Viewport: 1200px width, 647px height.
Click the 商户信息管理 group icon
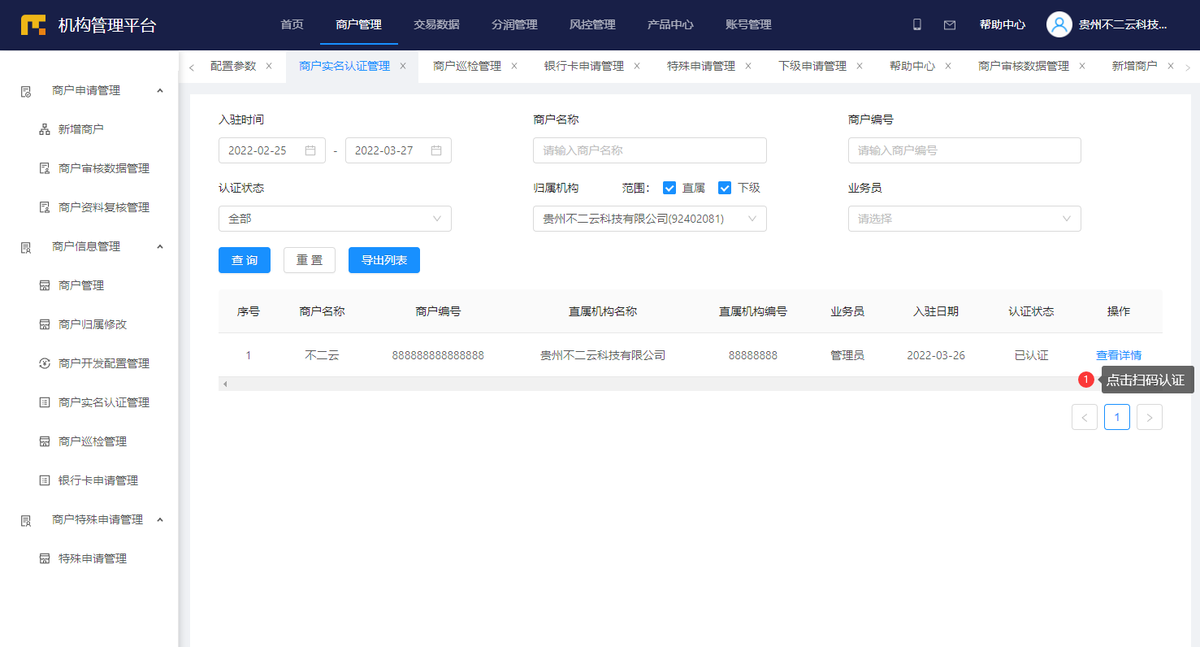pos(27,247)
